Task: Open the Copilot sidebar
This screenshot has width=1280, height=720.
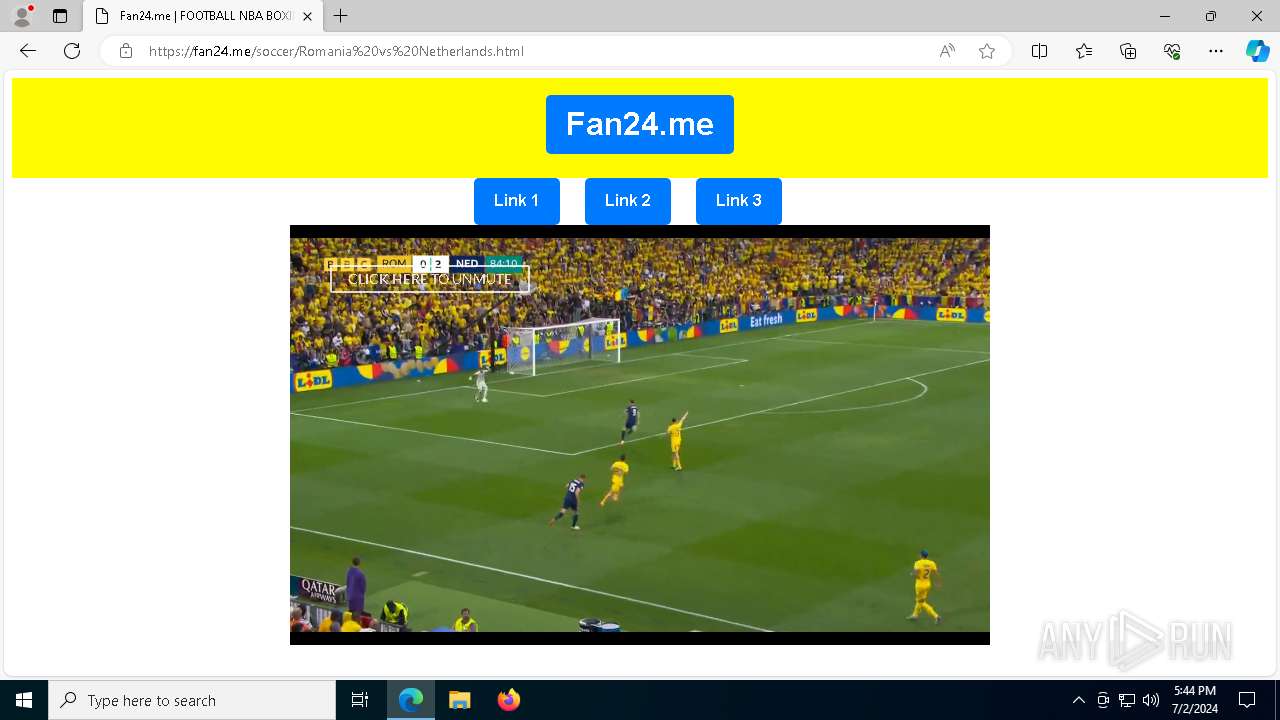Action: [x=1257, y=51]
